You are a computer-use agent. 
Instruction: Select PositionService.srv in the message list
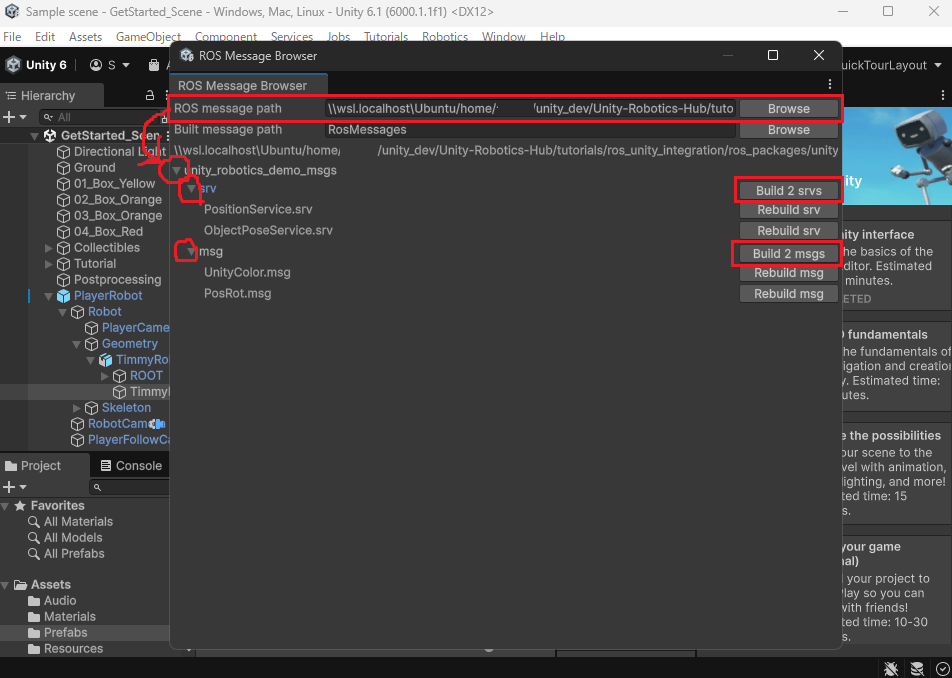pyautogui.click(x=258, y=209)
